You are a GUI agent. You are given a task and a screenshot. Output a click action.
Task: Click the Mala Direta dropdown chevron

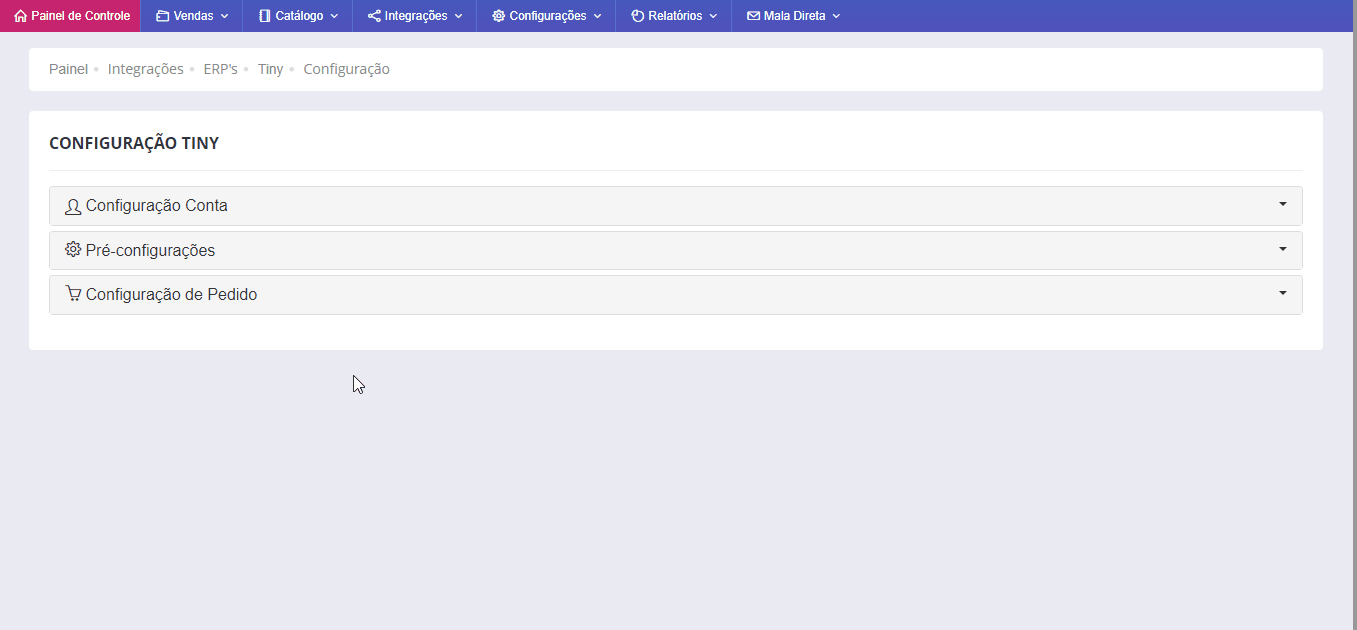[836, 17]
